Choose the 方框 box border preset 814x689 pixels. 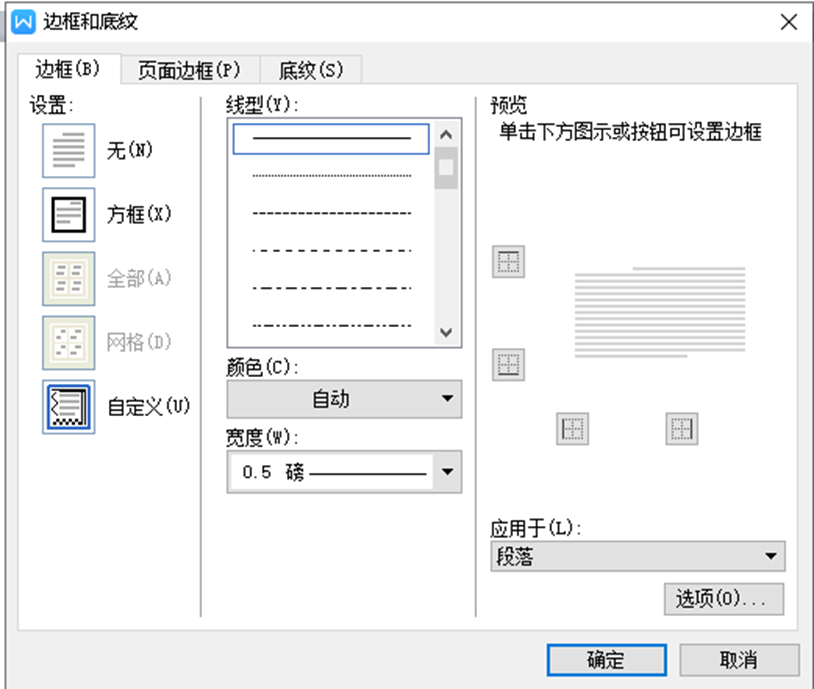pyautogui.click(x=69, y=215)
